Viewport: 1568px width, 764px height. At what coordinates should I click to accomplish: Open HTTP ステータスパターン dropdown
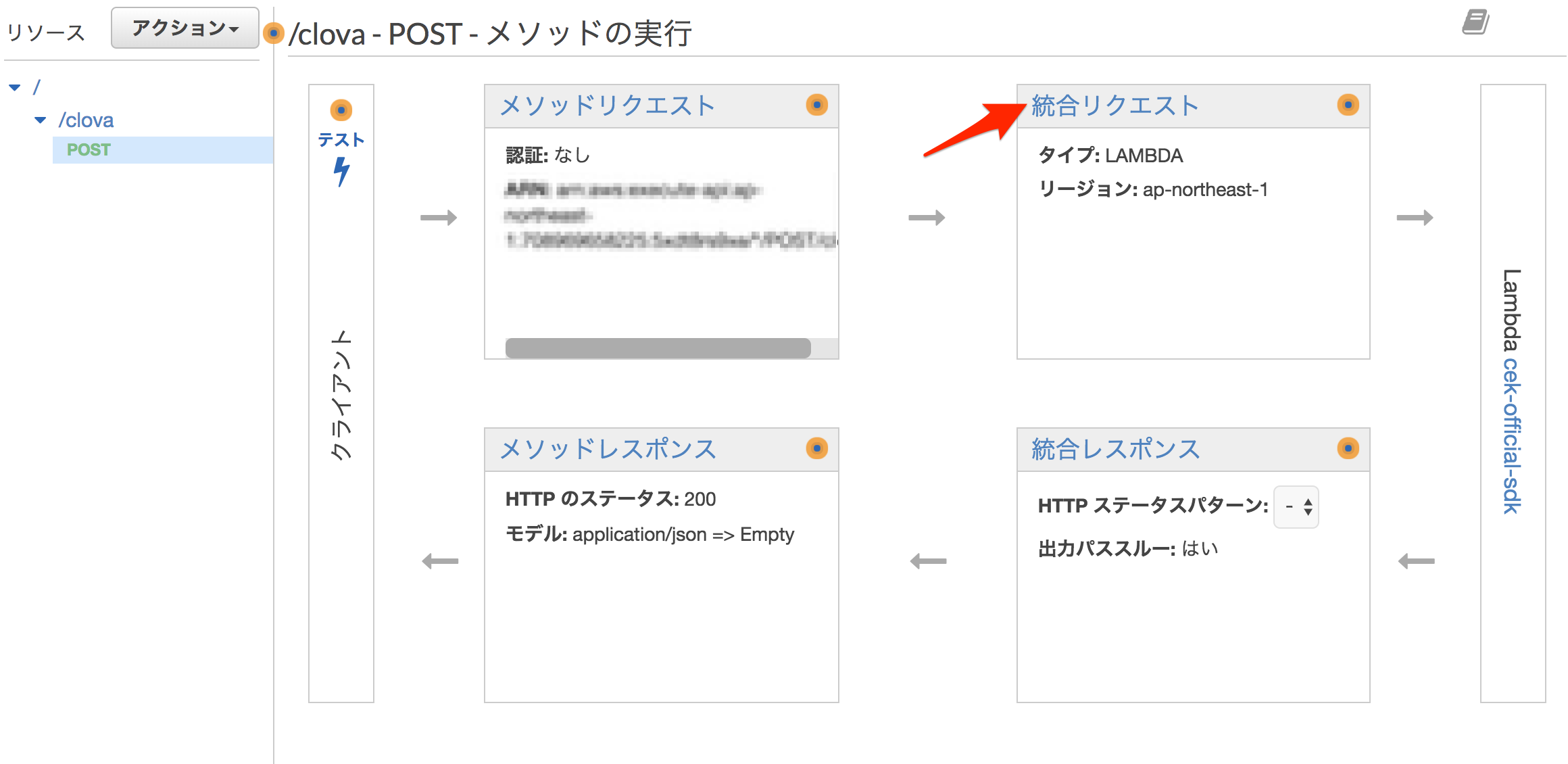(x=1296, y=506)
